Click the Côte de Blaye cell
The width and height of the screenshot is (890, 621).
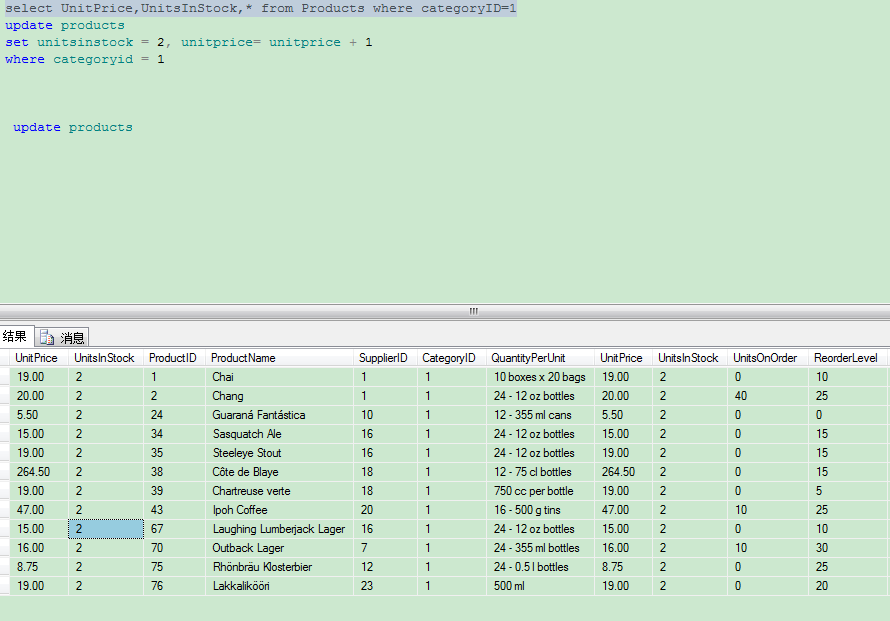pos(279,472)
